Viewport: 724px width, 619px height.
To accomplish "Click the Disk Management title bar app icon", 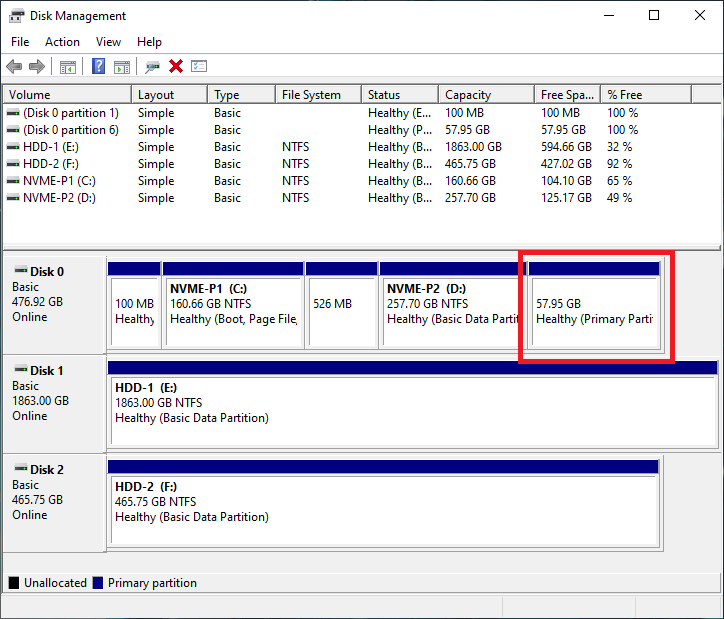I will click(x=16, y=16).
